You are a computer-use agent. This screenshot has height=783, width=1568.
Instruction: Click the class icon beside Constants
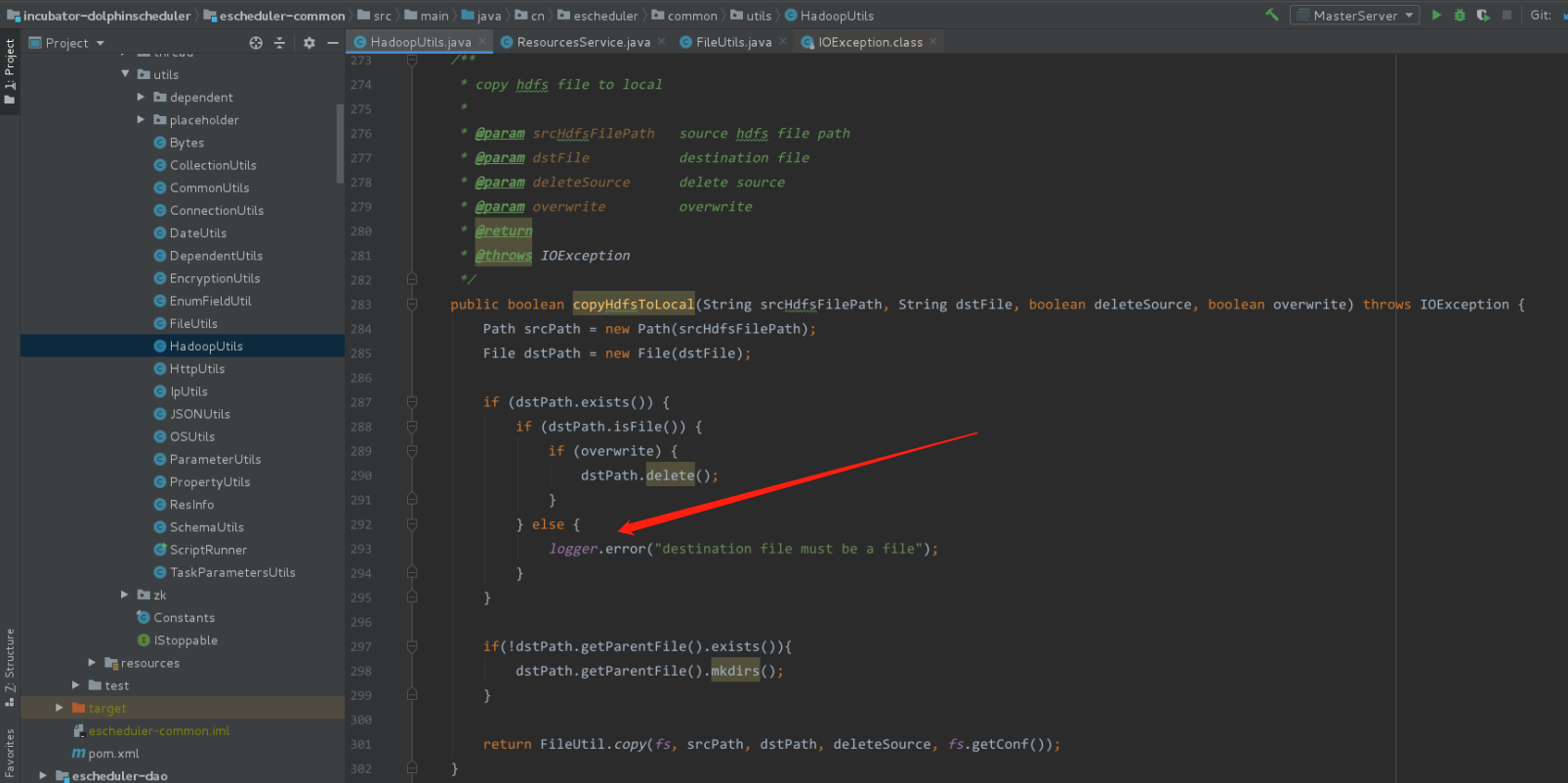(144, 617)
